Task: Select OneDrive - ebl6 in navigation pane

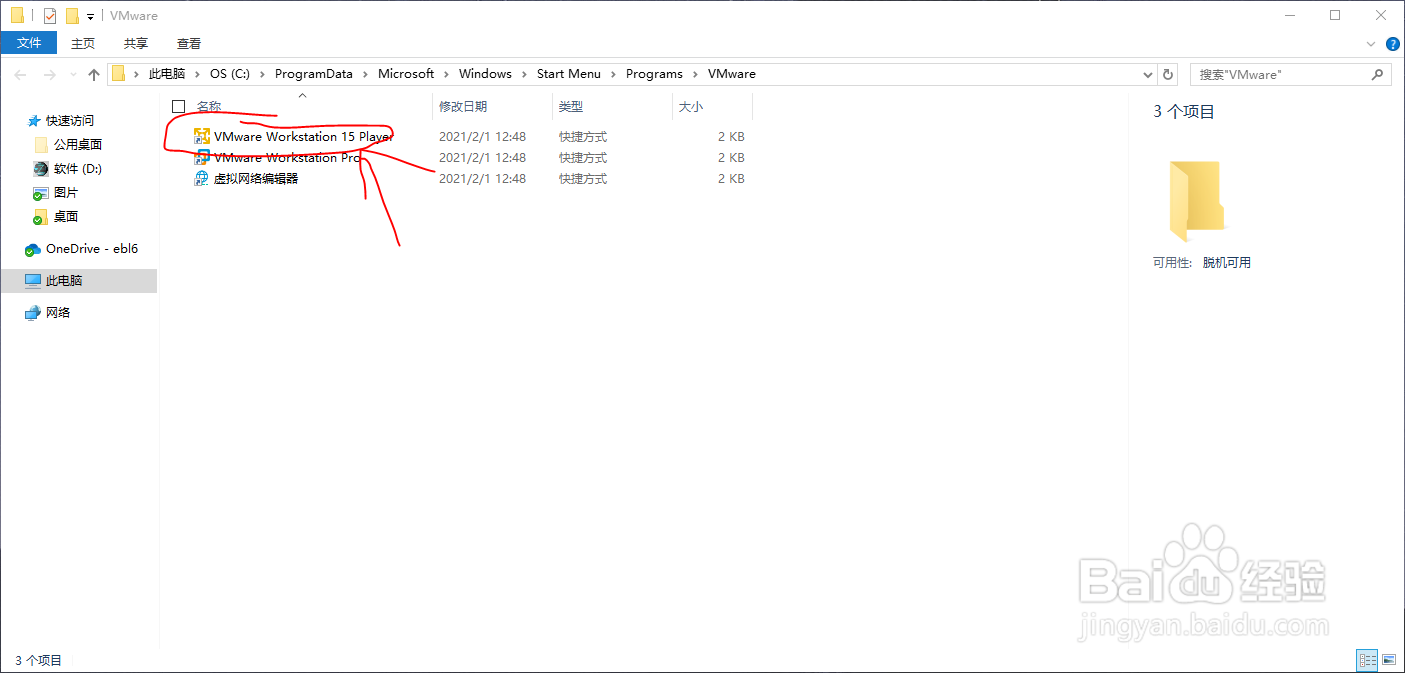Action: coord(92,249)
